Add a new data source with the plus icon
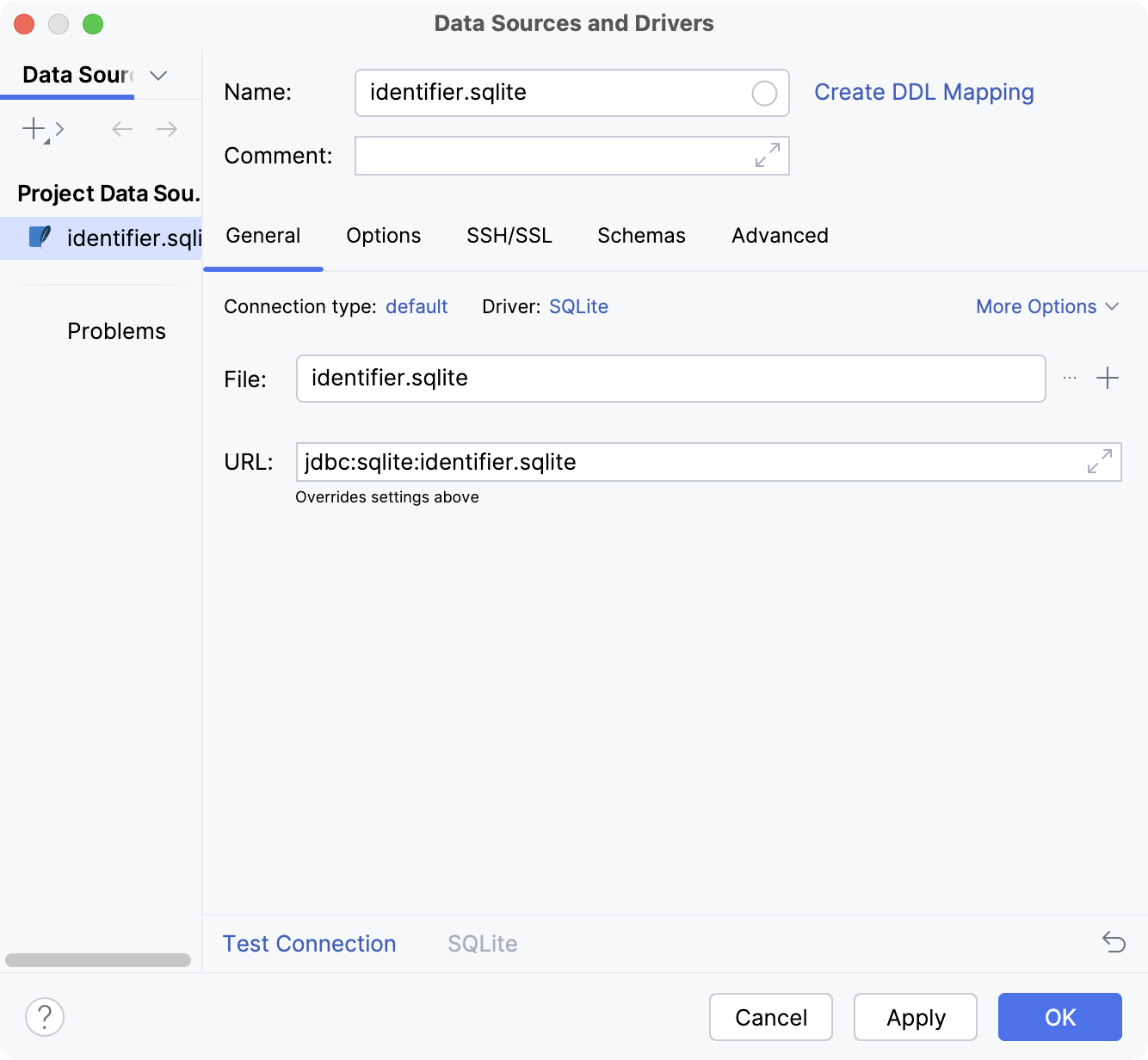This screenshot has height=1060, width=1148. pos(33,129)
